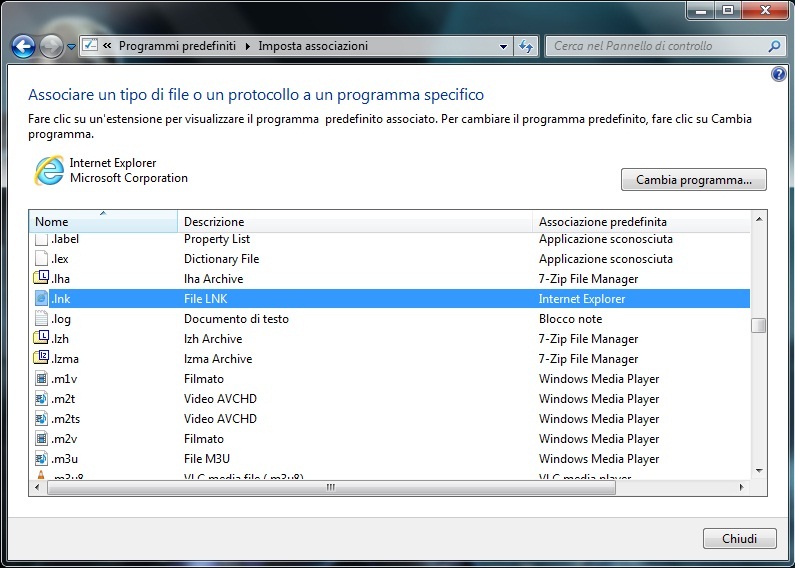Sort by the Nome column header

tap(103, 221)
